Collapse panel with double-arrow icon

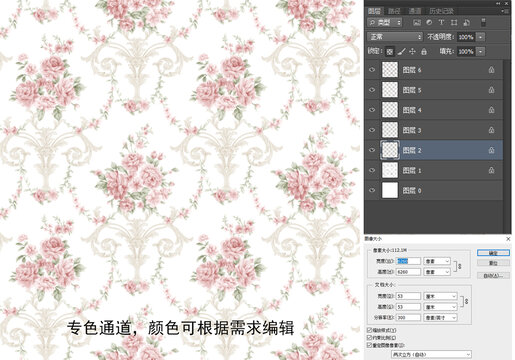[x=498, y=3]
